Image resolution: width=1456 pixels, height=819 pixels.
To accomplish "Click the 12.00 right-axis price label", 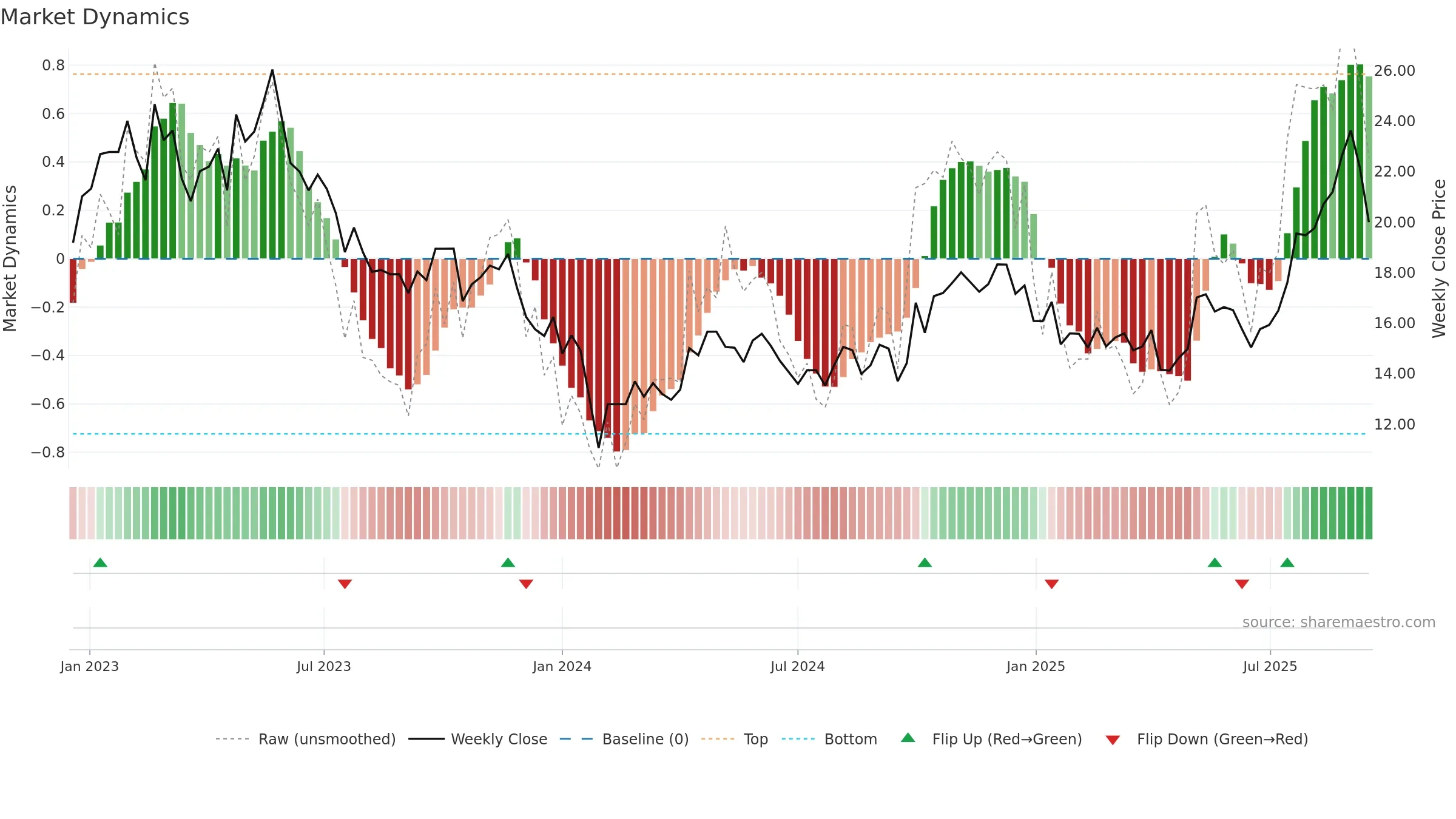I will click(1395, 425).
